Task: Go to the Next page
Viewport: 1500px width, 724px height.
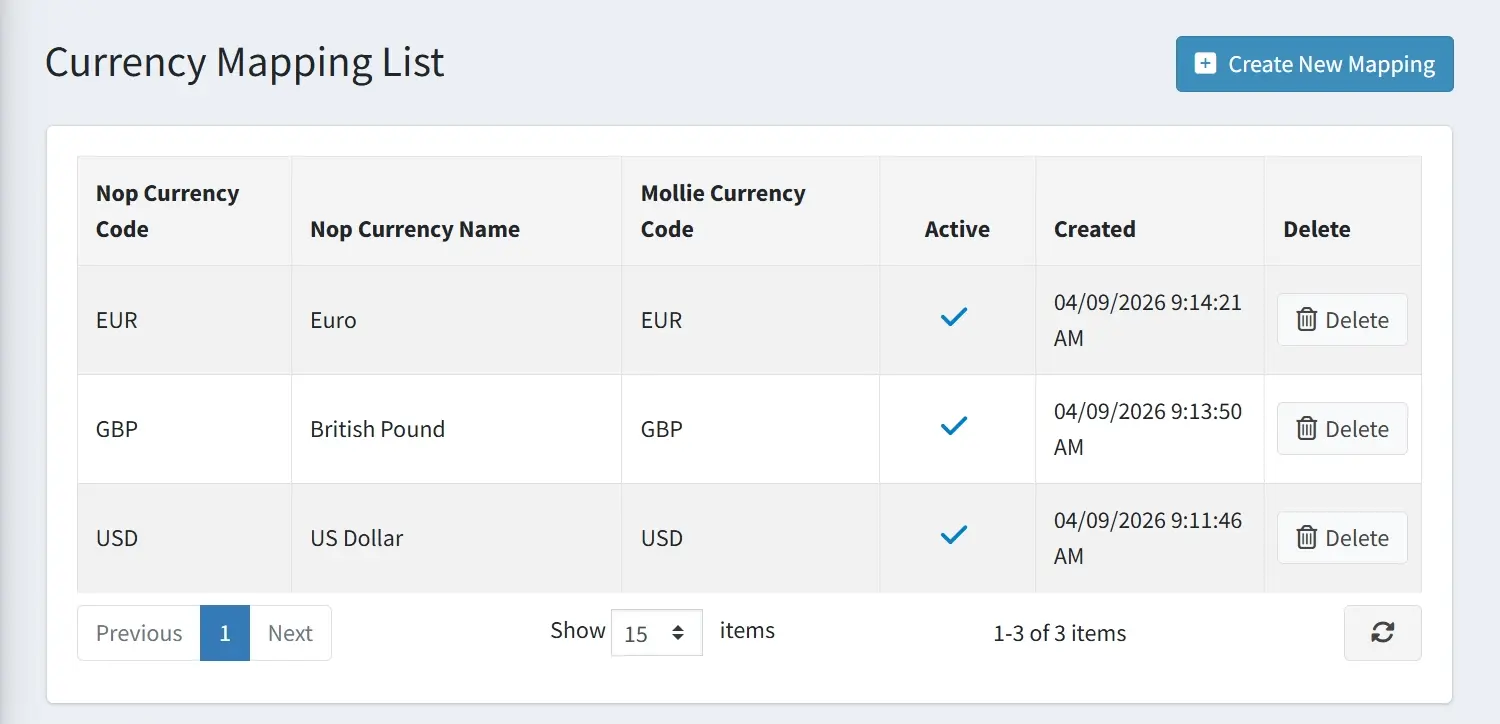Action: coord(290,633)
